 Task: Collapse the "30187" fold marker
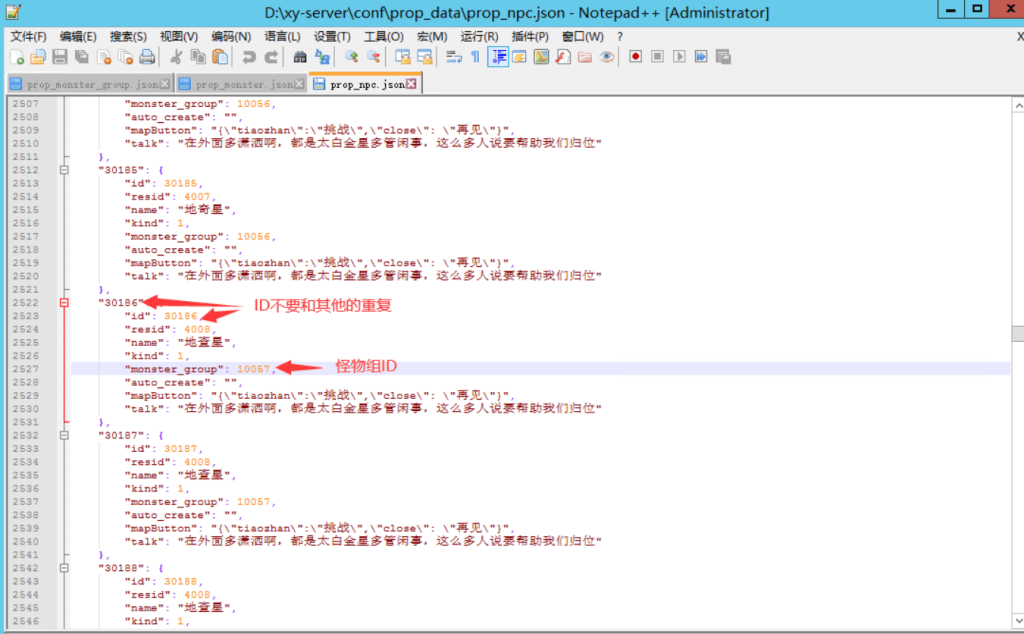click(64, 435)
